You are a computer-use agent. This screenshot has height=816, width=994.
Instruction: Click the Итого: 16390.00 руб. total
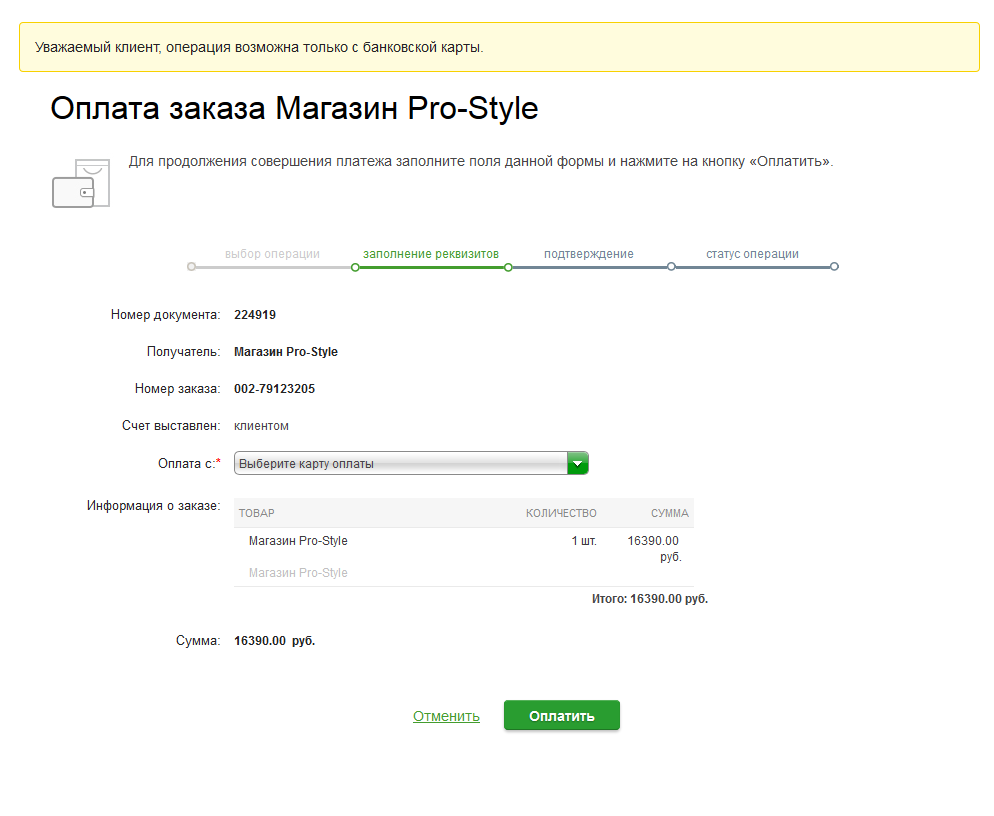click(650, 599)
